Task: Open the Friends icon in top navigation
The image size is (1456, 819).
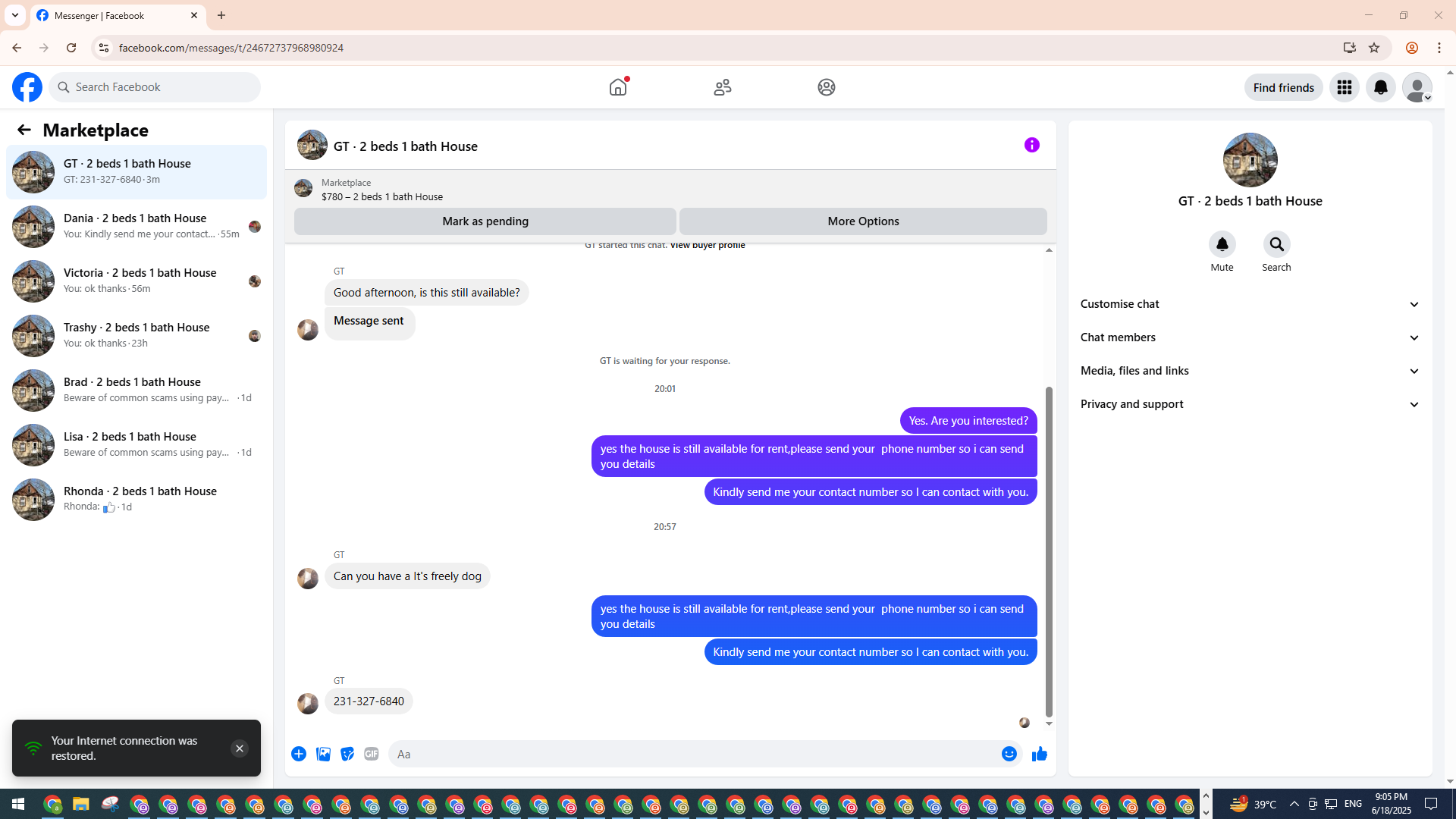Action: tap(723, 87)
